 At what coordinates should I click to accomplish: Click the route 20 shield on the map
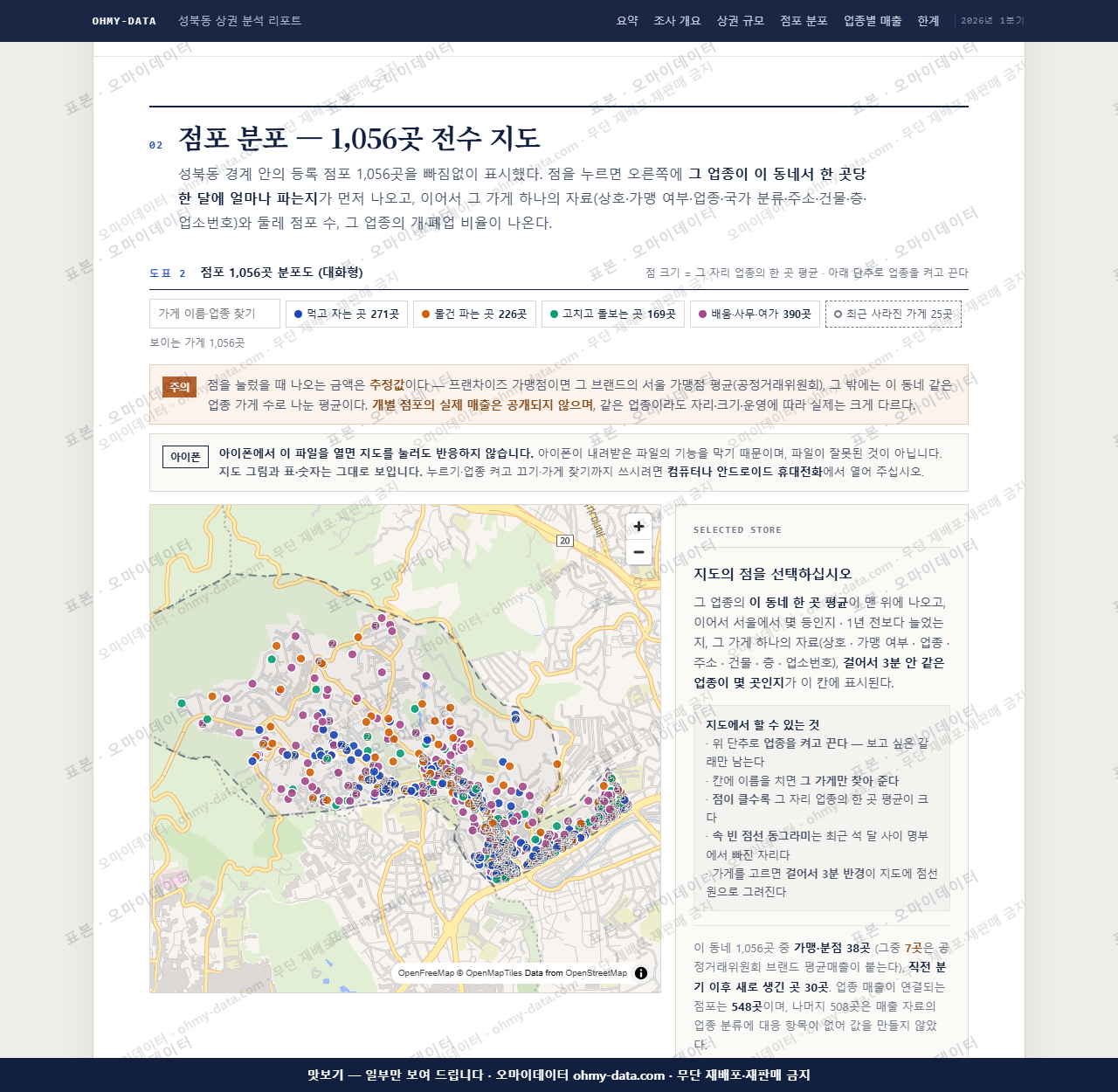564,541
